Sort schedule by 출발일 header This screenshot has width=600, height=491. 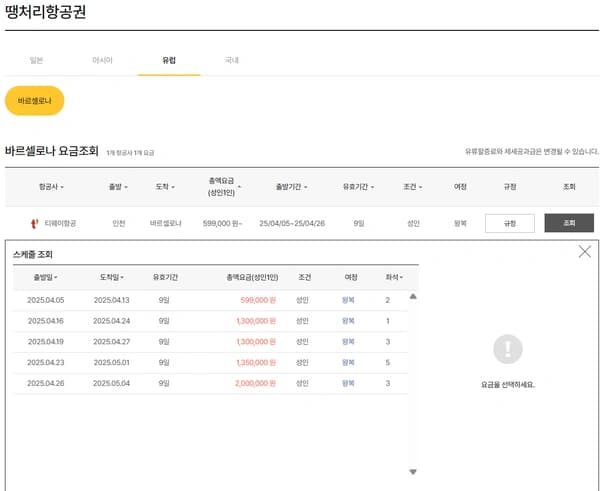(x=45, y=277)
